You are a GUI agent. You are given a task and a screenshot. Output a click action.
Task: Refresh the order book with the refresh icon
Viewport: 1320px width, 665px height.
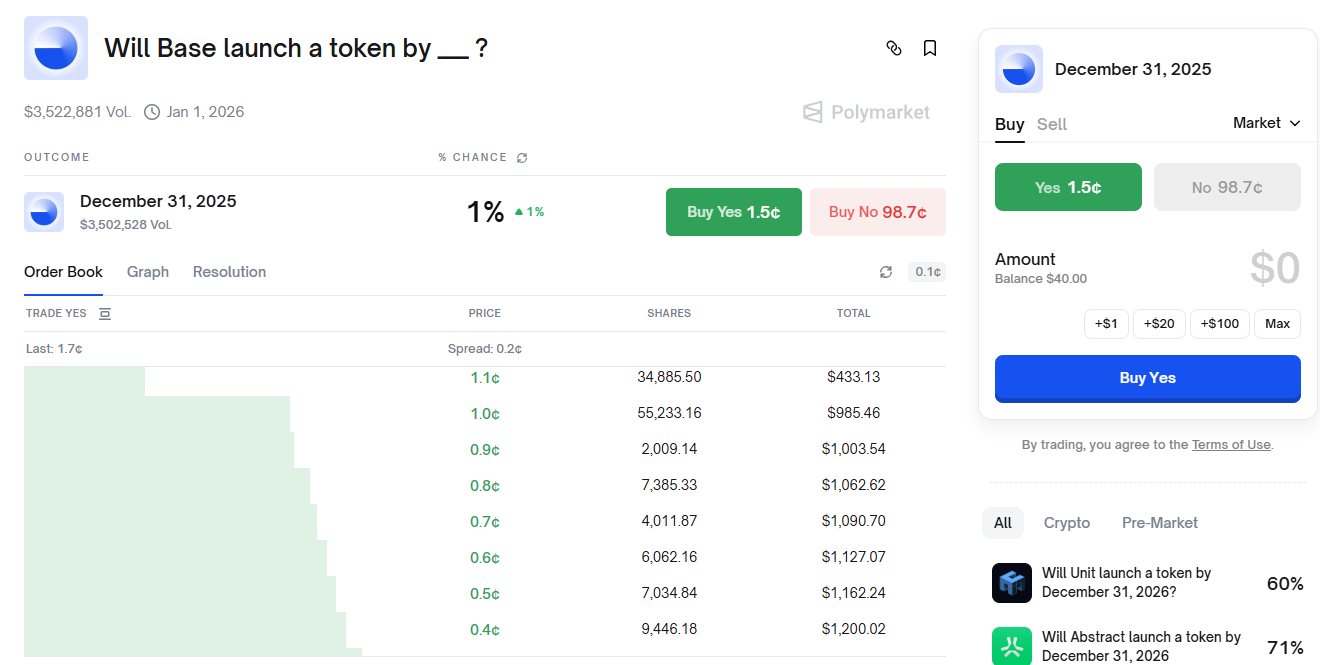tap(885, 271)
